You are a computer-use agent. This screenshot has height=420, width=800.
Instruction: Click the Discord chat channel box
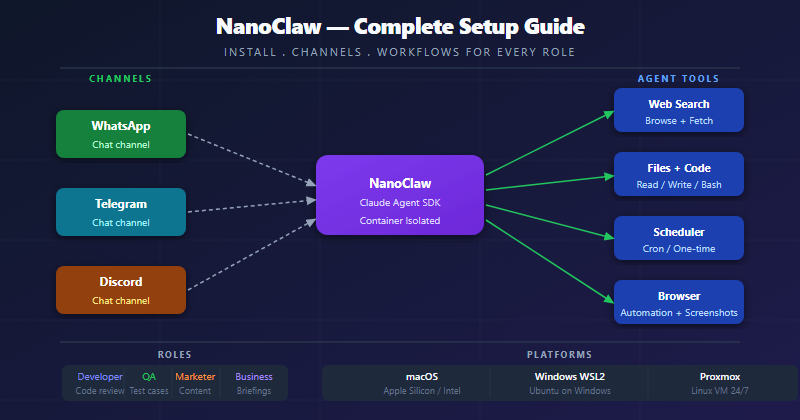[x=121, y=290]
